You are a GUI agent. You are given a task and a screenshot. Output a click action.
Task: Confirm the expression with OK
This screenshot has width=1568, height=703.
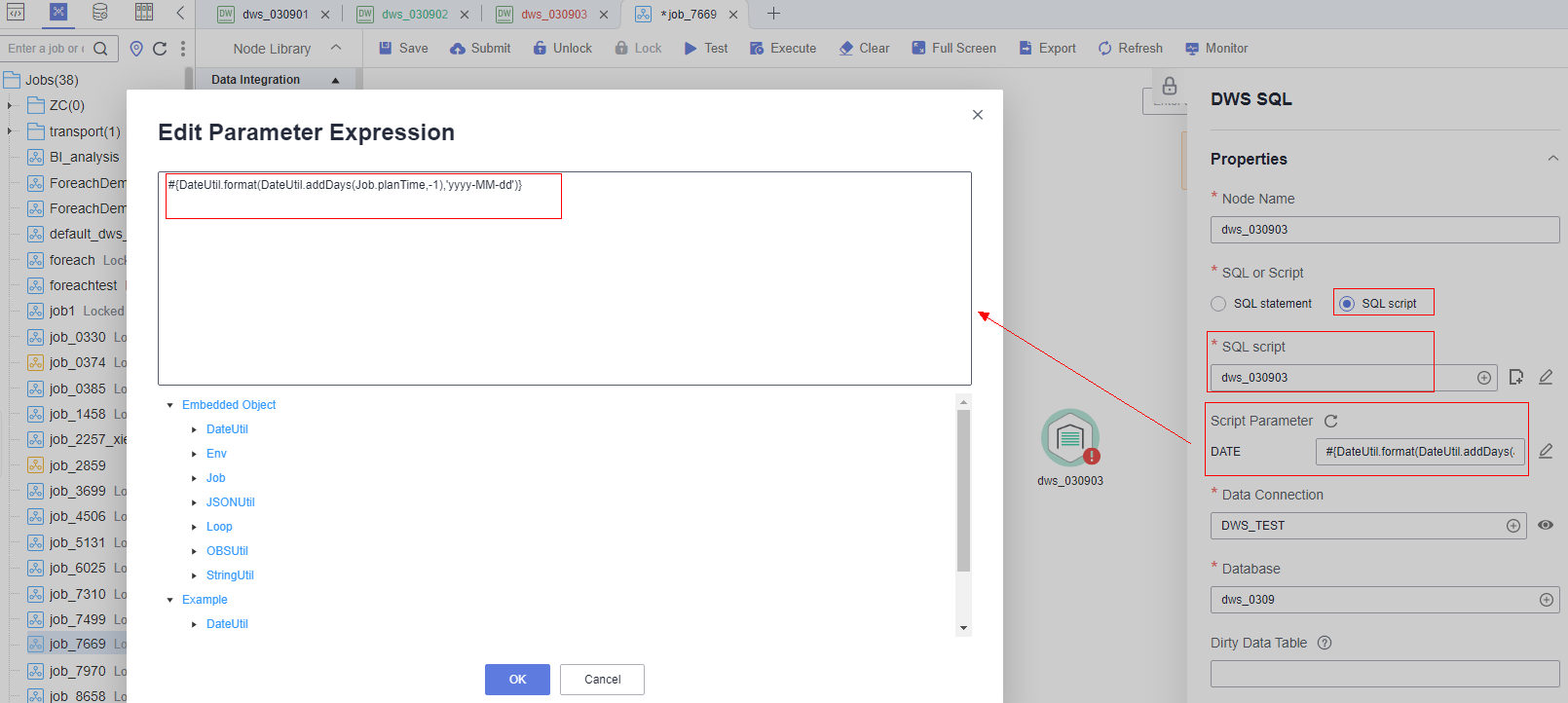[x=517, y=680]
